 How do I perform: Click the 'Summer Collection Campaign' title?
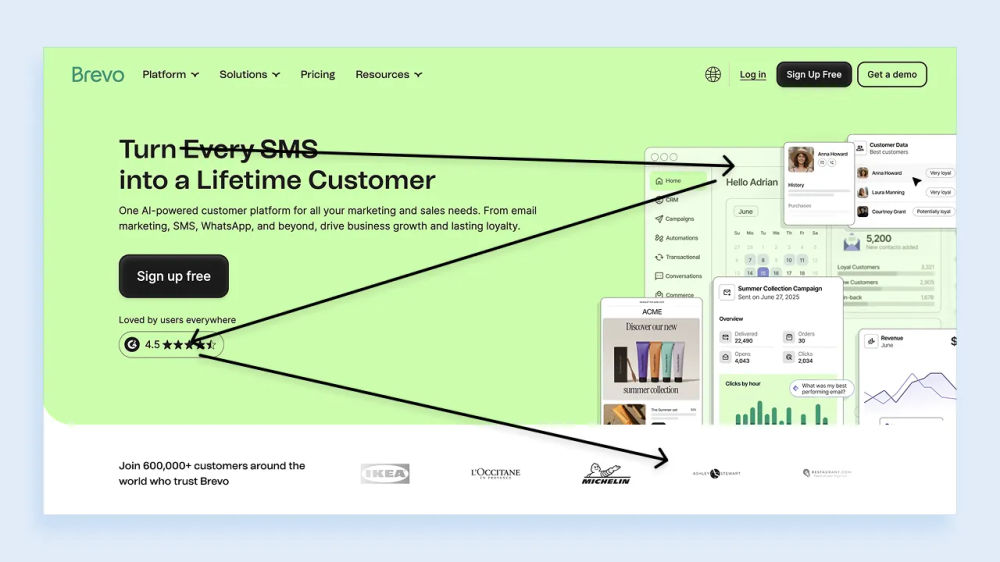coord(780,288)
